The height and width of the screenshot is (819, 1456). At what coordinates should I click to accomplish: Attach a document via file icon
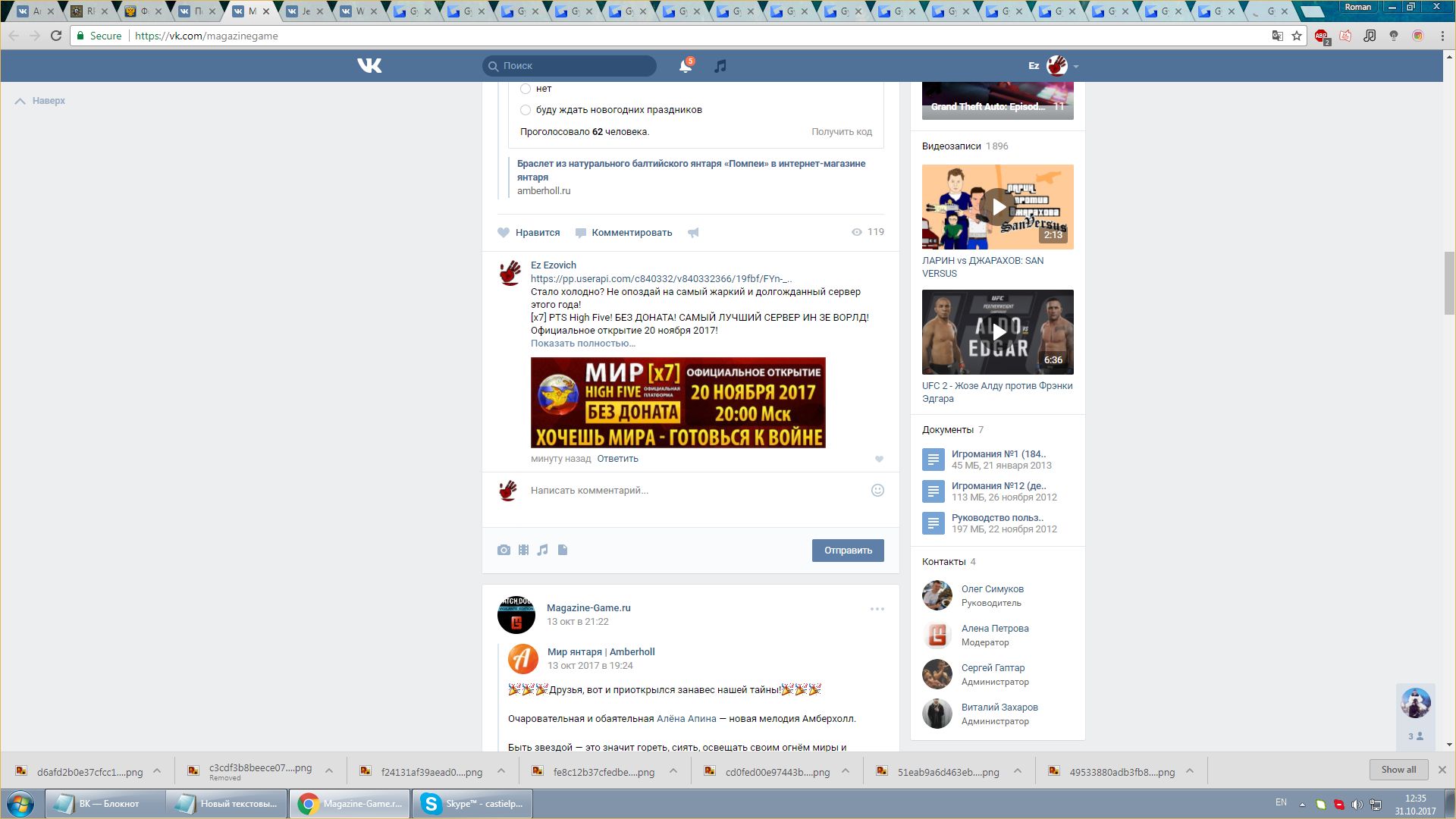563,550
